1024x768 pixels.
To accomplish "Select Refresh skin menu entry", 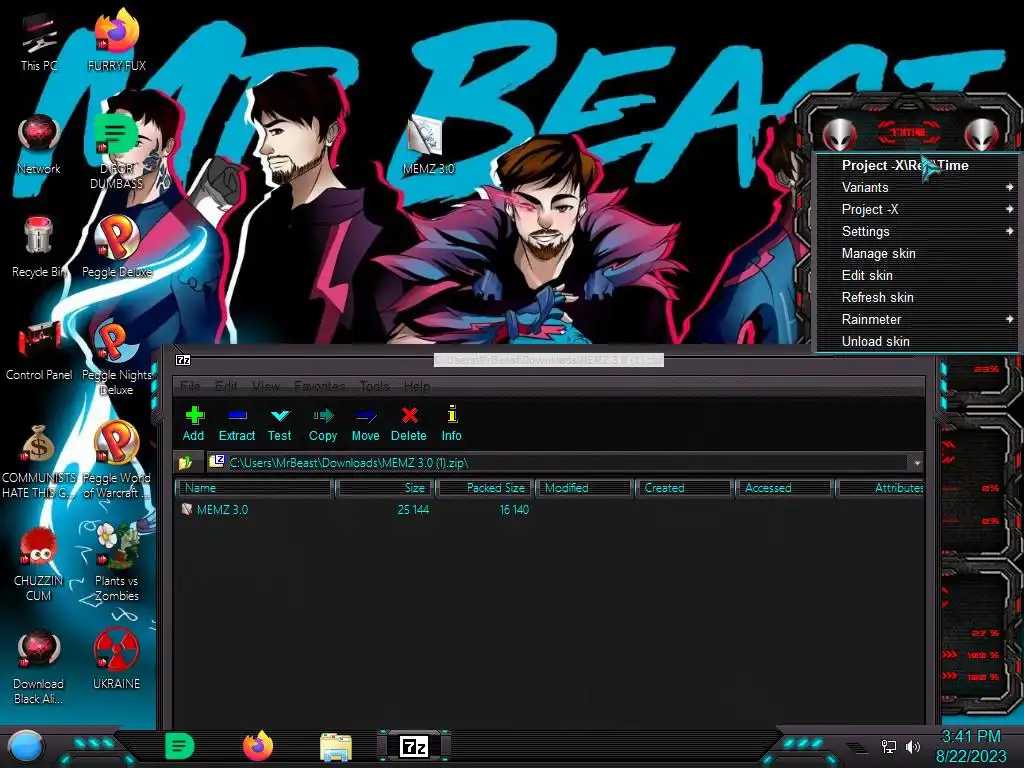I will coord(918,297).
